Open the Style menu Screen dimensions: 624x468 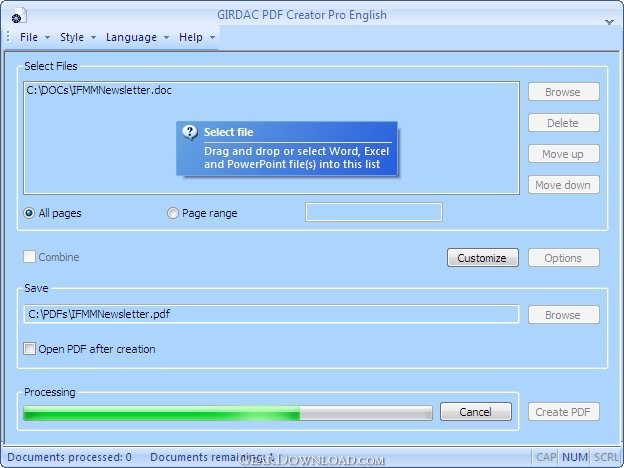(72, 37)
